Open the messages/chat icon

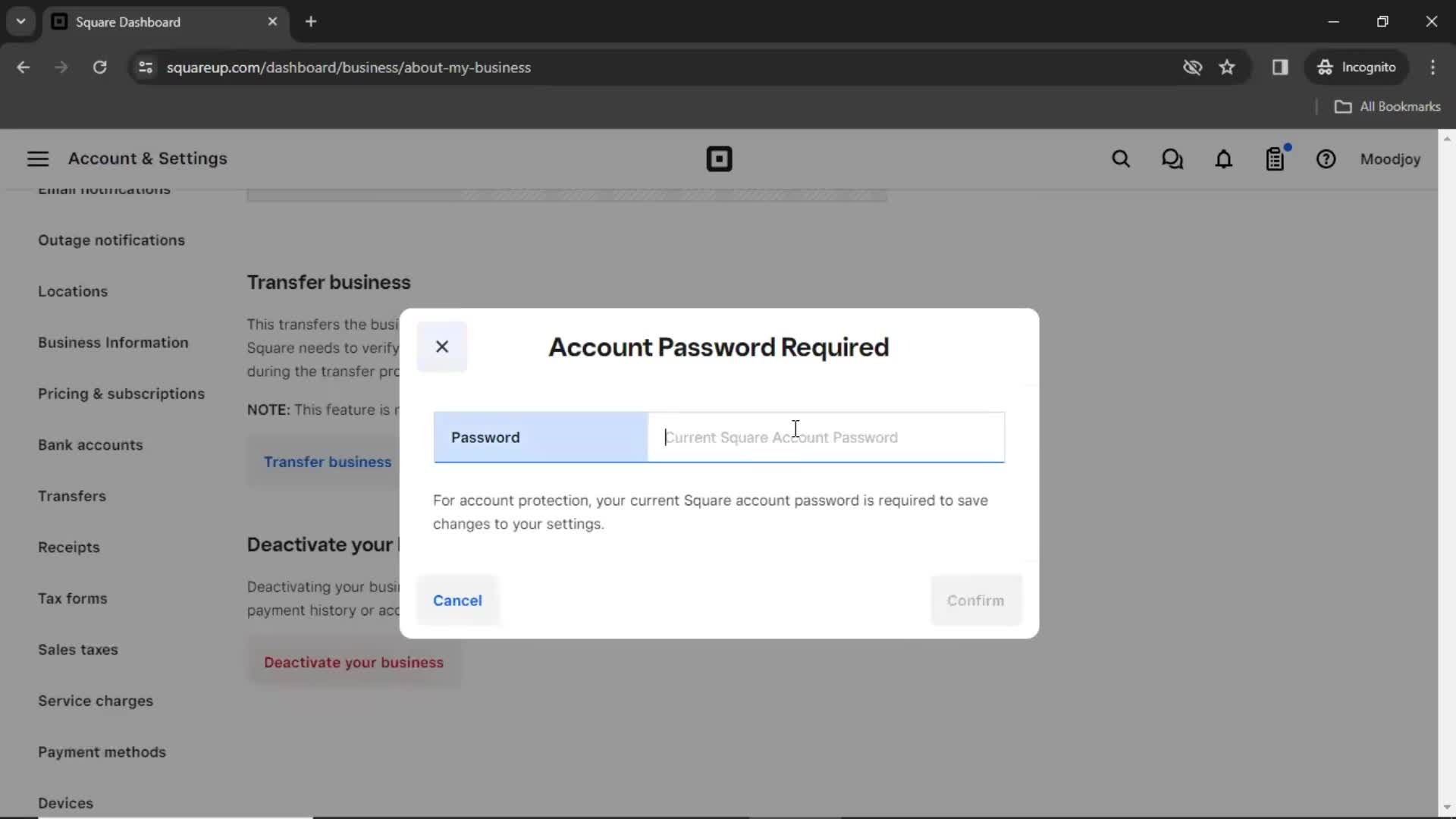(1172, 159)
